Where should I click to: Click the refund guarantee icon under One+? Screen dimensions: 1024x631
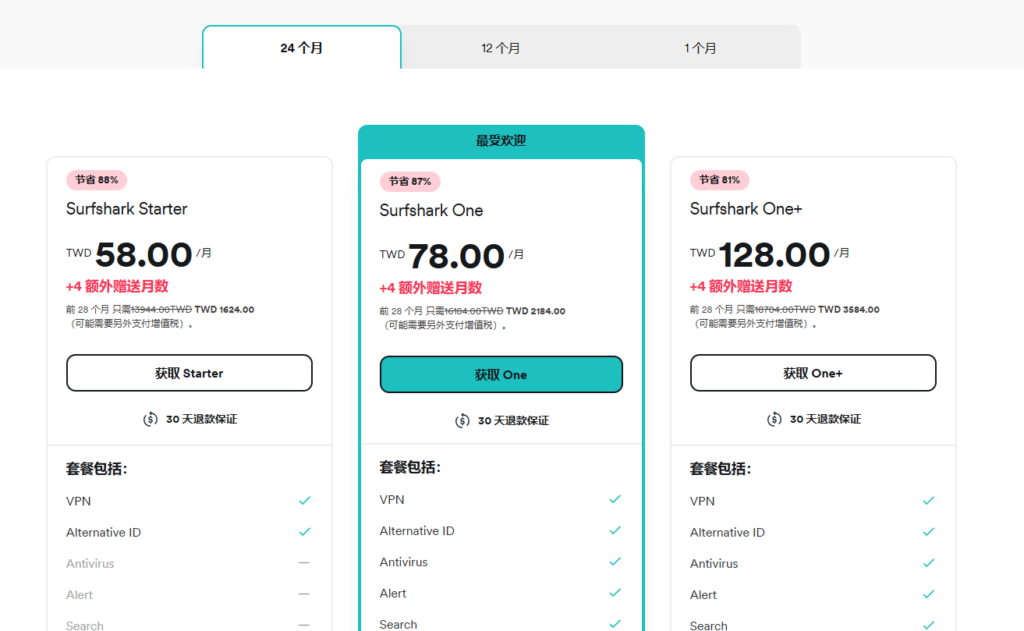775,419
